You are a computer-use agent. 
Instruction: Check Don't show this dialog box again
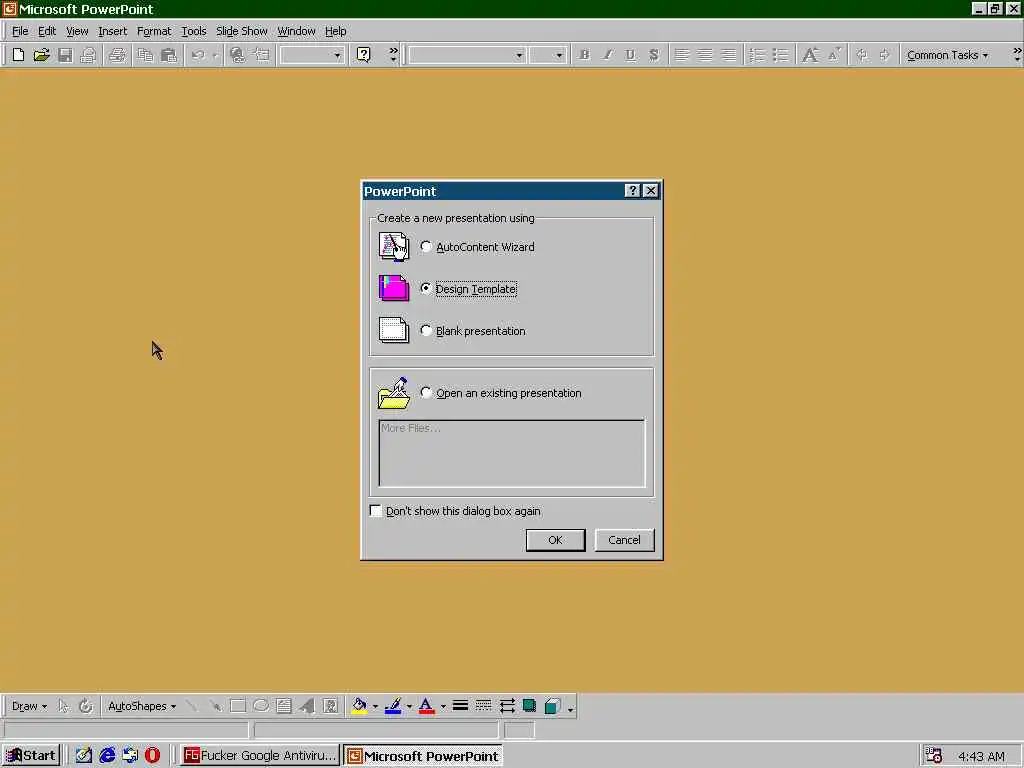click(376, 511)
